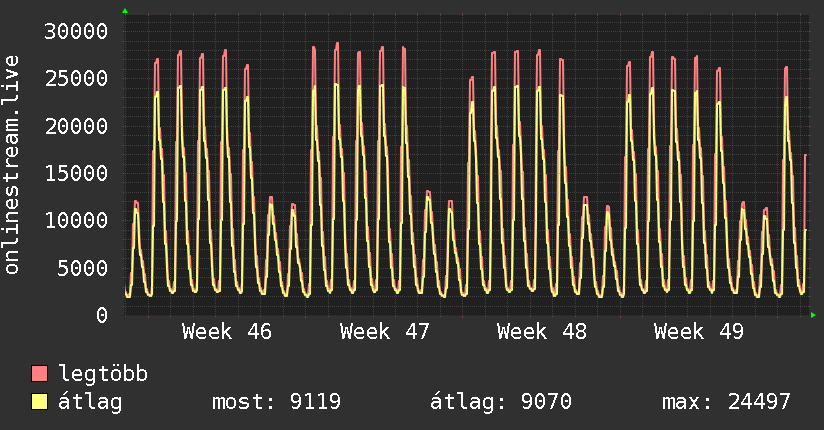Select the Week 49 axis label

click(699, 332)
